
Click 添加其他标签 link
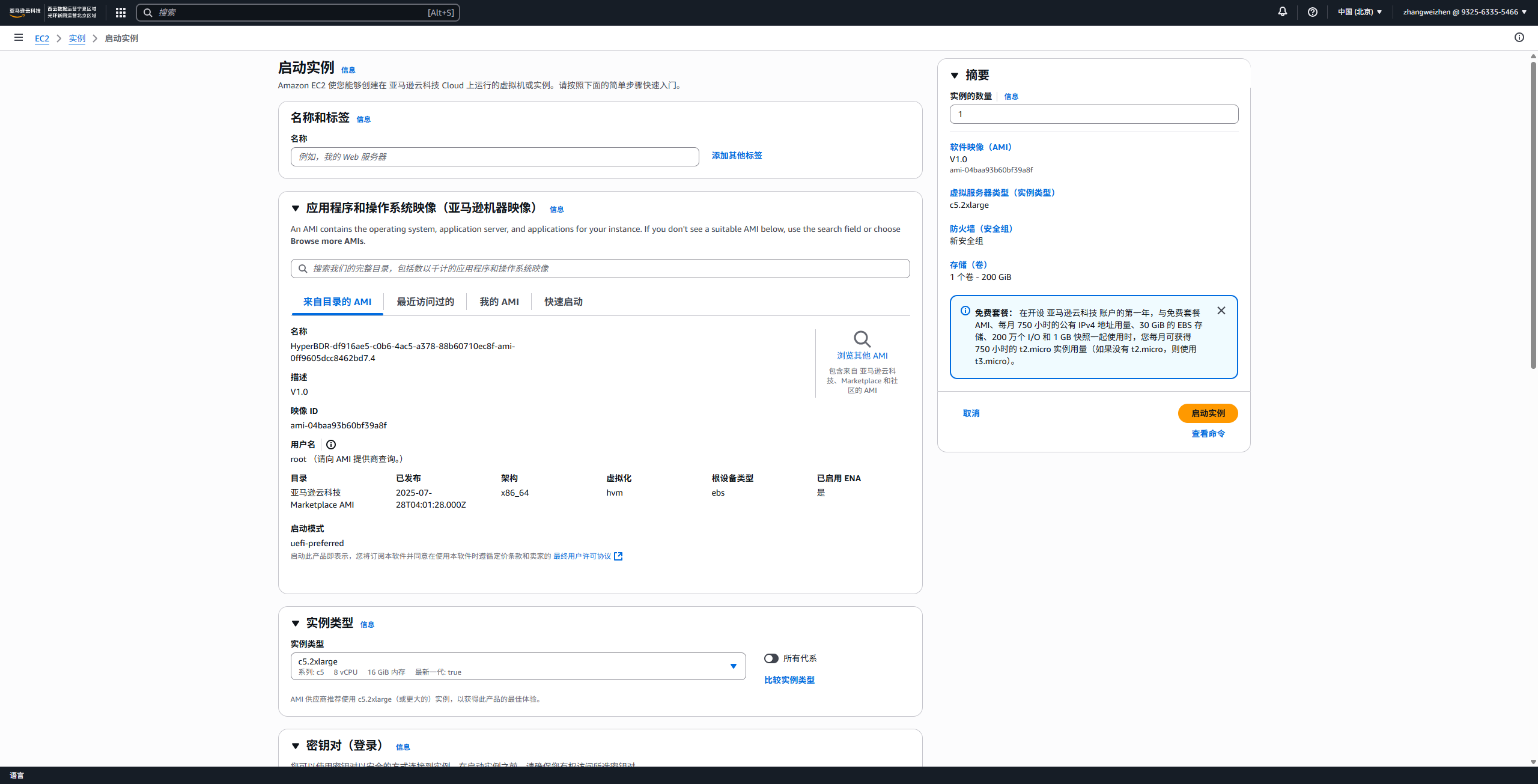pos(737,156)
